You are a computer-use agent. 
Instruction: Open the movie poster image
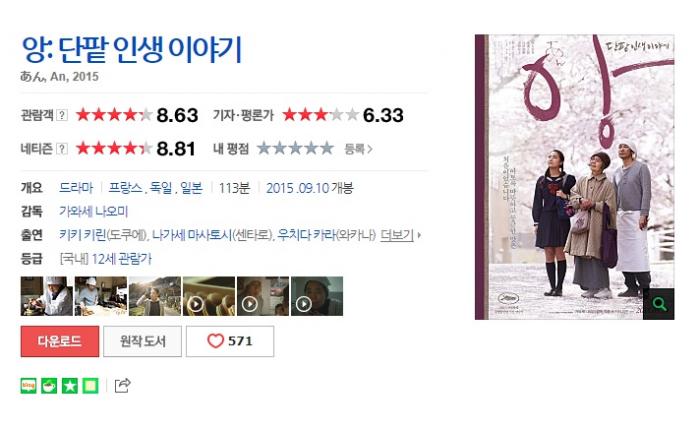tap(575, 177)
